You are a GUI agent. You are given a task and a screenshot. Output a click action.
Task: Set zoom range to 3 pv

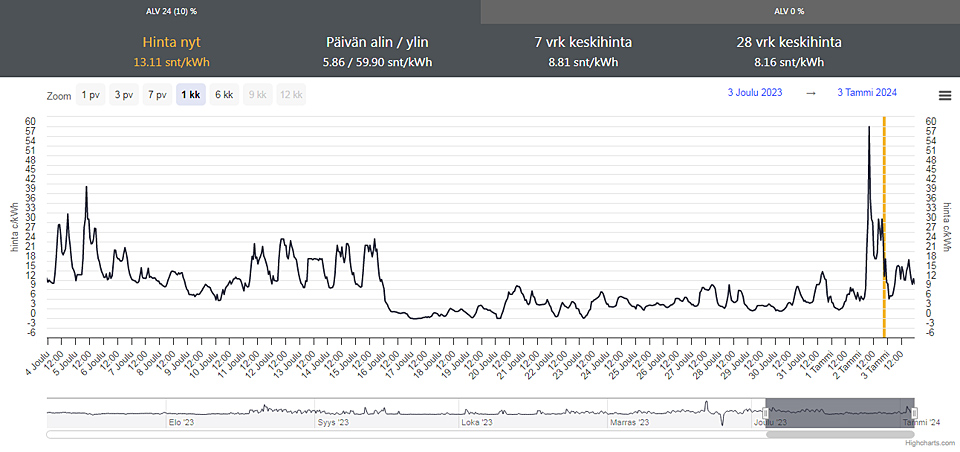[123, 95]
